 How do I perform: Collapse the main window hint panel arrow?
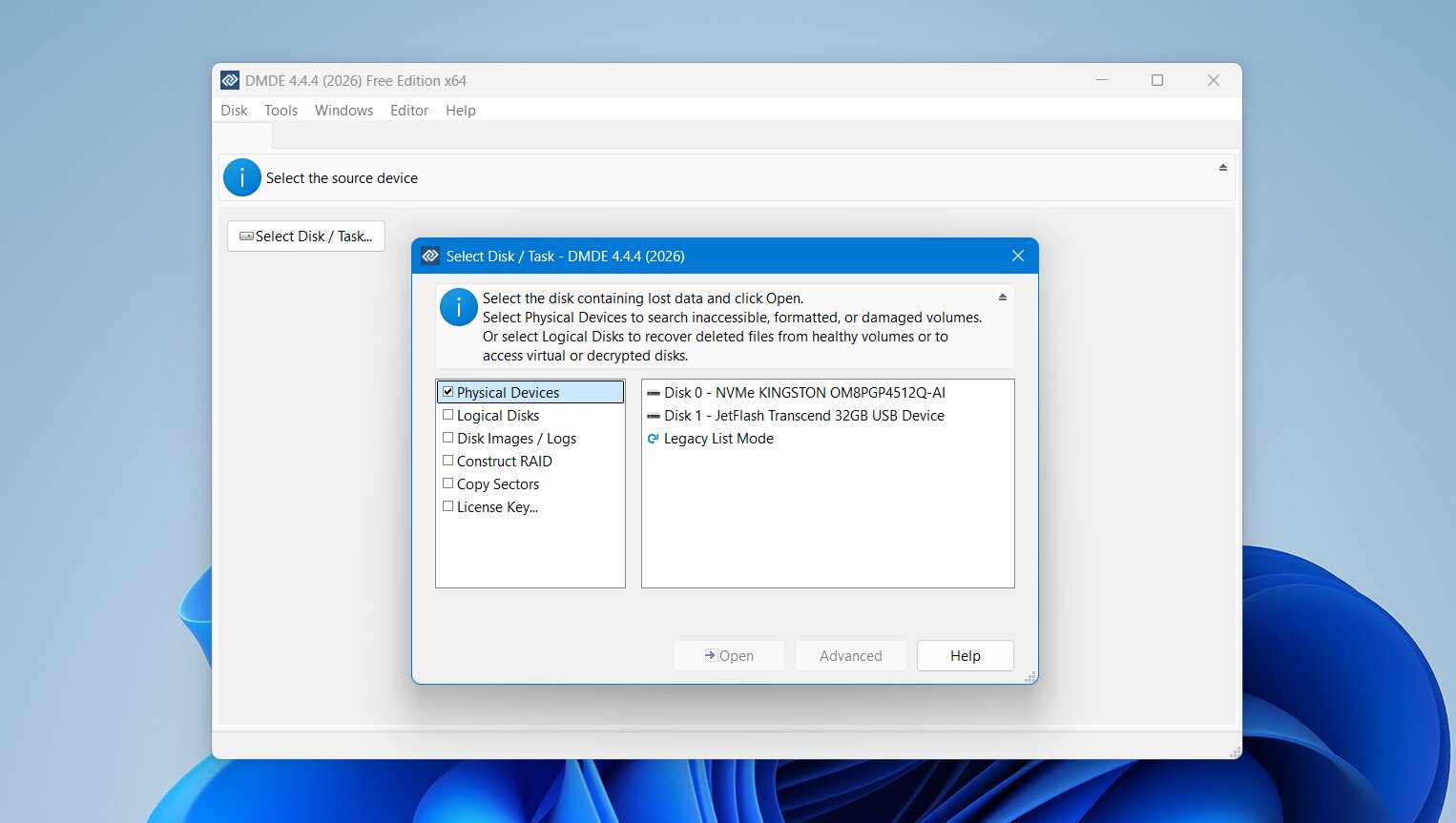click(1222, 168)
